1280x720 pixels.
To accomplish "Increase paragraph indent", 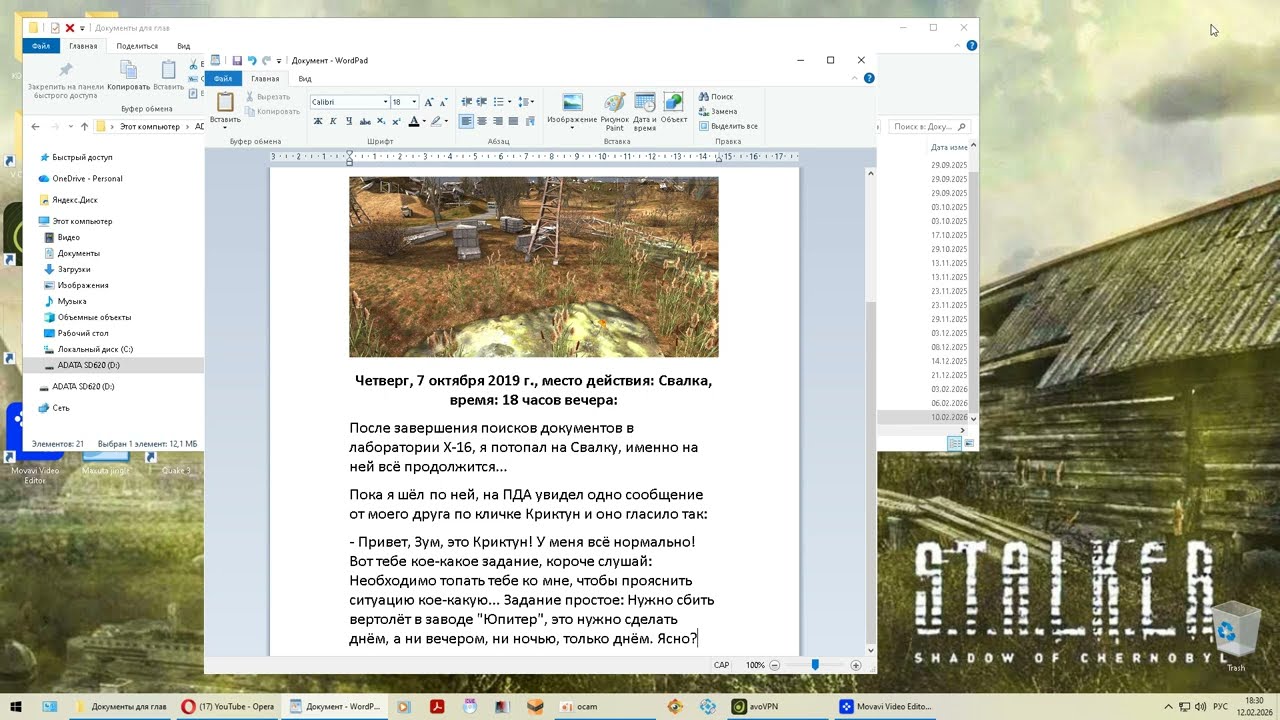I will click(482, 102).
